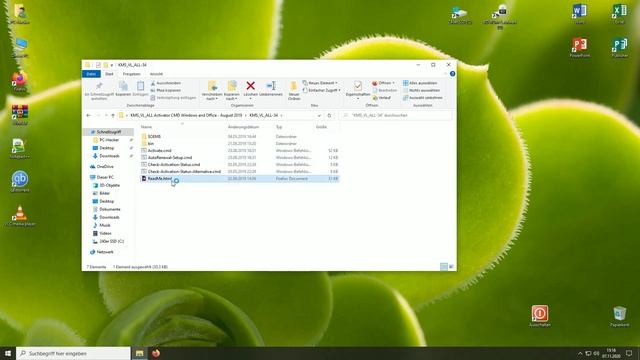Image resolution: width=640 pixels, height=360 pixels.
Task: Click the Ausschneiden scissors button
Action: tap(166, 83)
